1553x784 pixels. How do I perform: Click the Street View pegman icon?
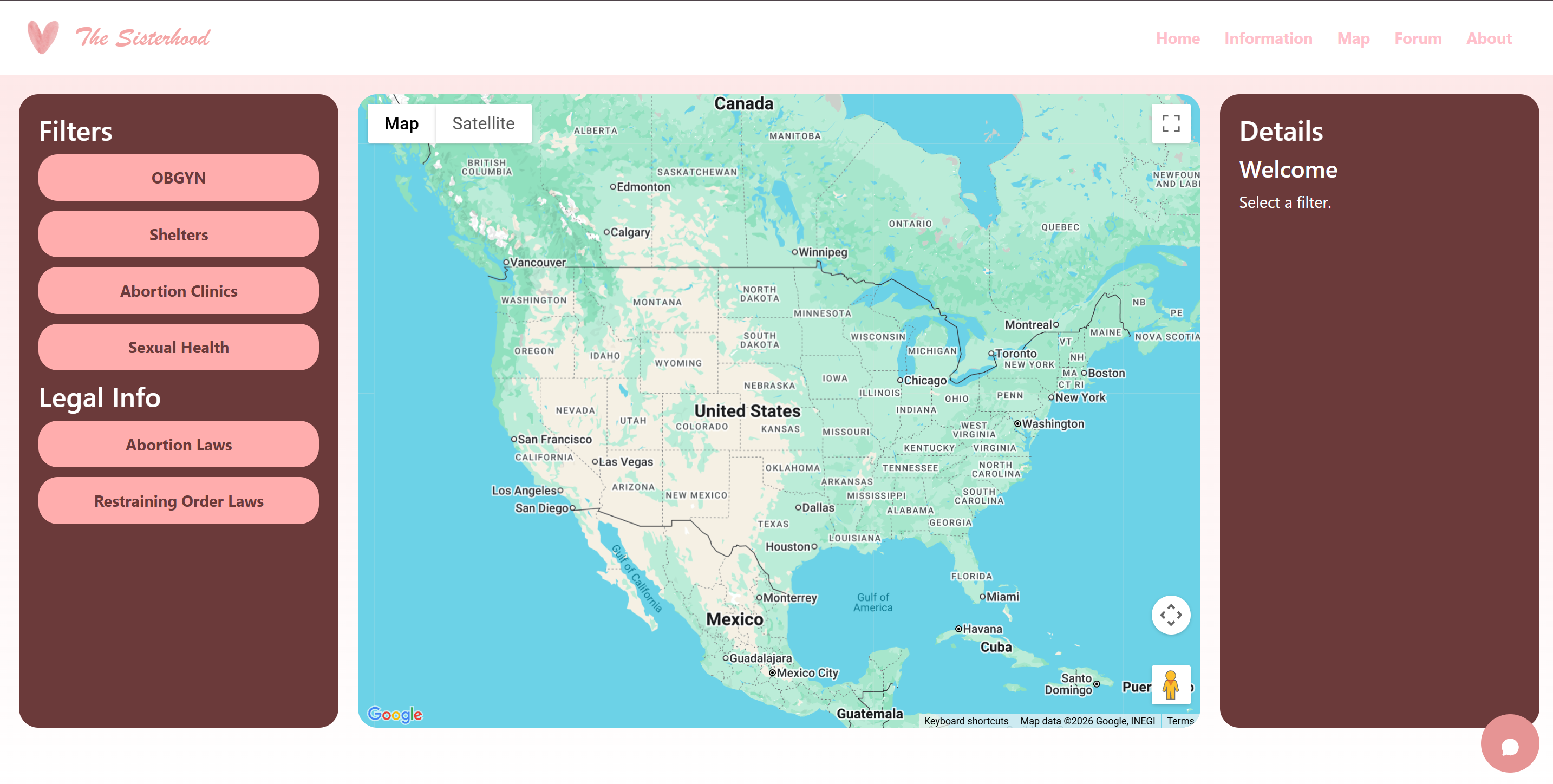(x=1170, y=684)
